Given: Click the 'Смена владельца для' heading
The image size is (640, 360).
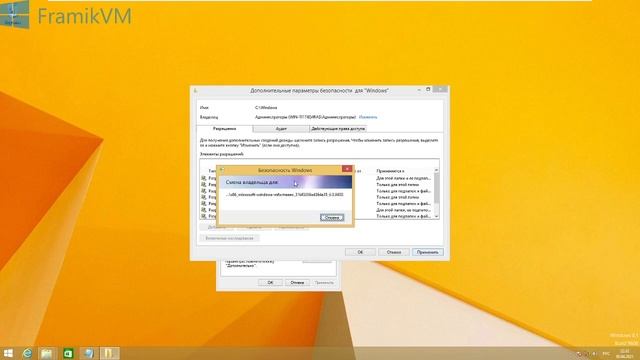Looking at the screenshot, I should [252, 182].
